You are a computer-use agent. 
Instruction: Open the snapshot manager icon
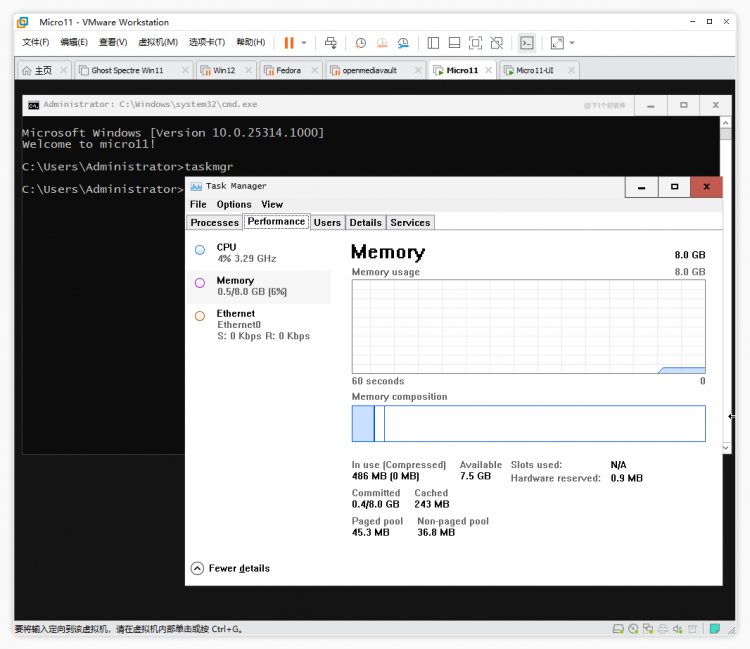403,43
